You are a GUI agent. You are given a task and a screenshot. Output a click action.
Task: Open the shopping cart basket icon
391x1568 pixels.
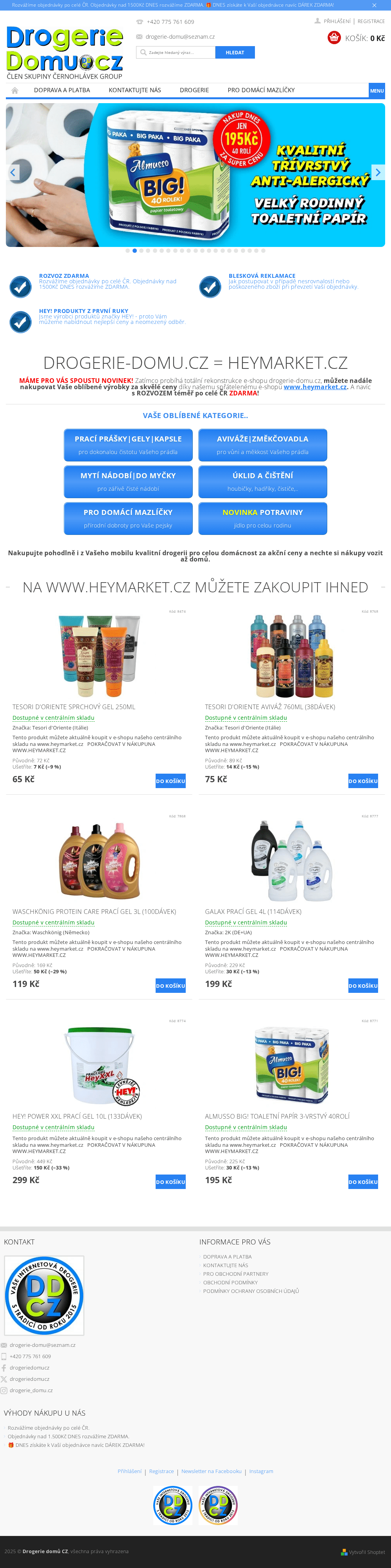click(334, 38)
